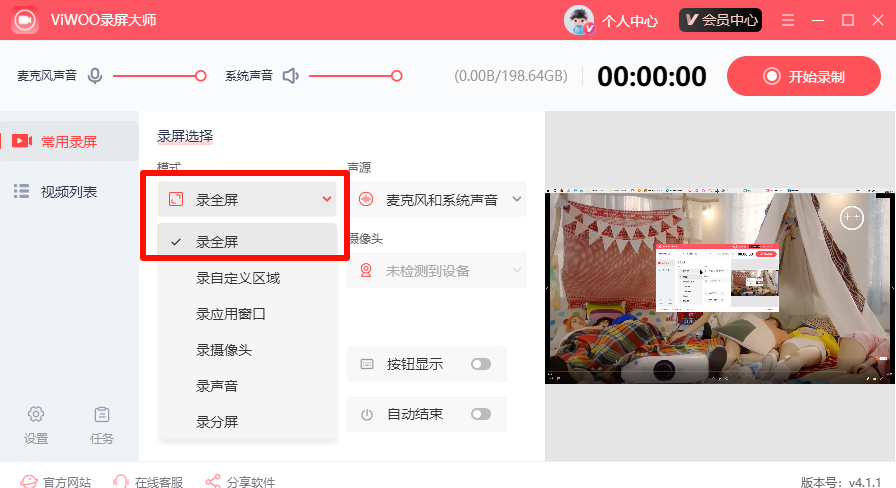The width and height of the screenshot is (896, 488).
Task: Click the circular crosshair icon on preview
Action: [x=851, y=217]
